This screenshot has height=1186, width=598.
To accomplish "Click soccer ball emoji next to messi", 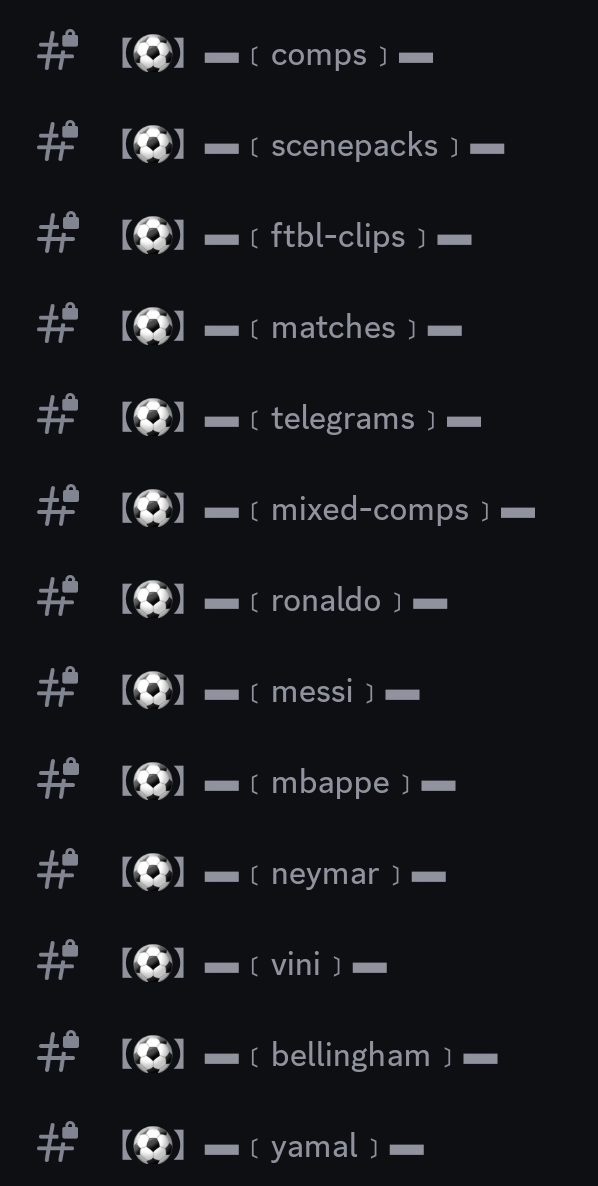I will (153, 691).
